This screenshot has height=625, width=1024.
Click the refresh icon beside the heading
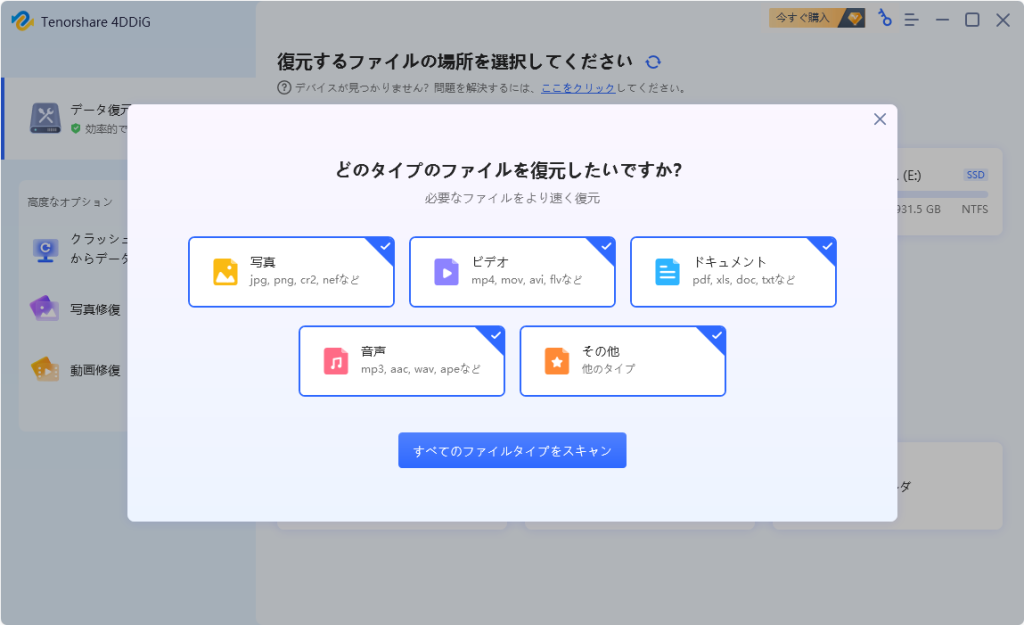click(653, 62)
